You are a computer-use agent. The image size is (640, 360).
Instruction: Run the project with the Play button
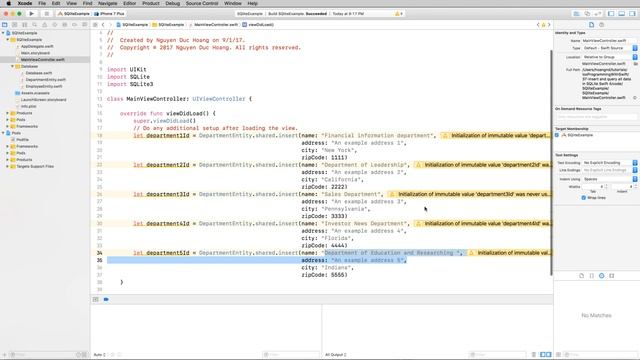click(x=31, y=13)
